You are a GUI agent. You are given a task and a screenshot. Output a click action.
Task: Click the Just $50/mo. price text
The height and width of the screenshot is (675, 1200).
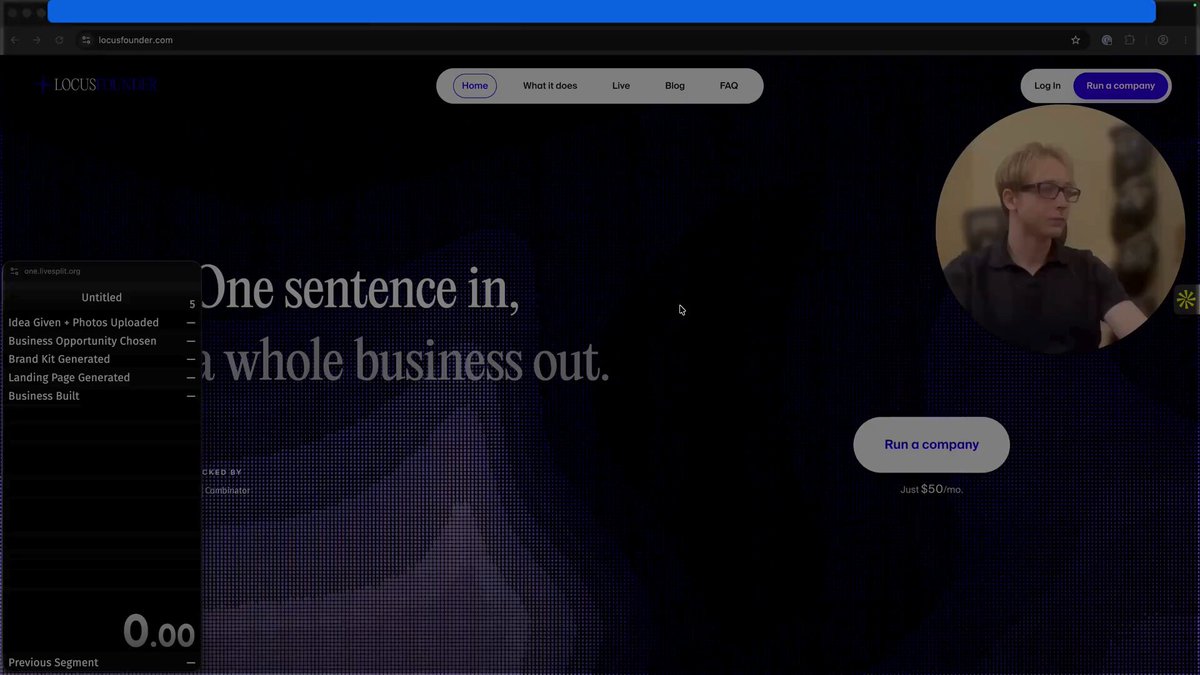(x=931, y=490)
